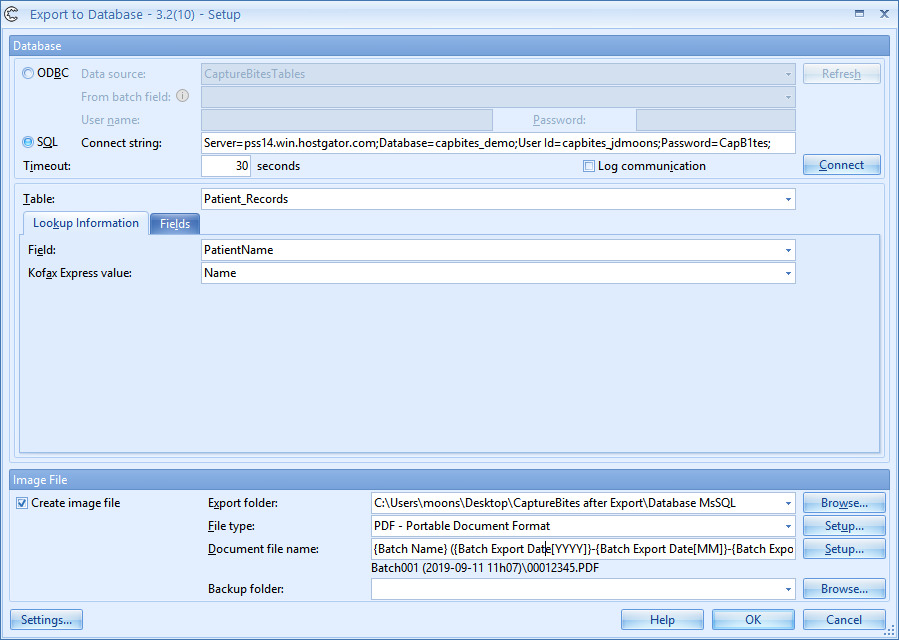Open Settings from the bottom left button

46,620
